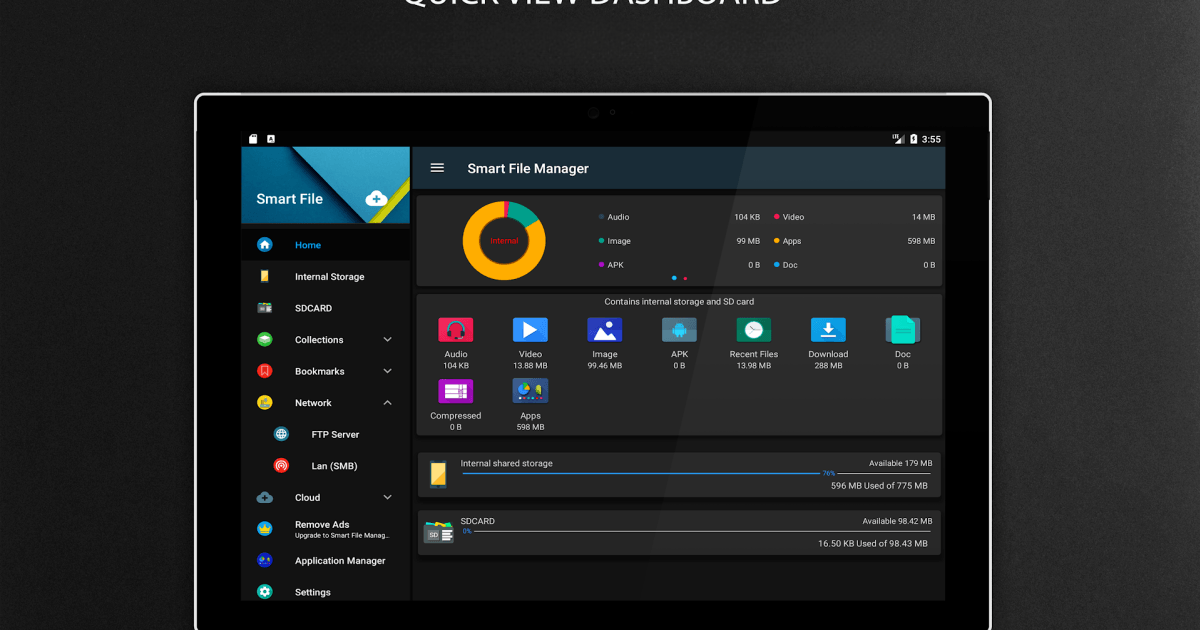Open the Audio category icon

[455, 329]
